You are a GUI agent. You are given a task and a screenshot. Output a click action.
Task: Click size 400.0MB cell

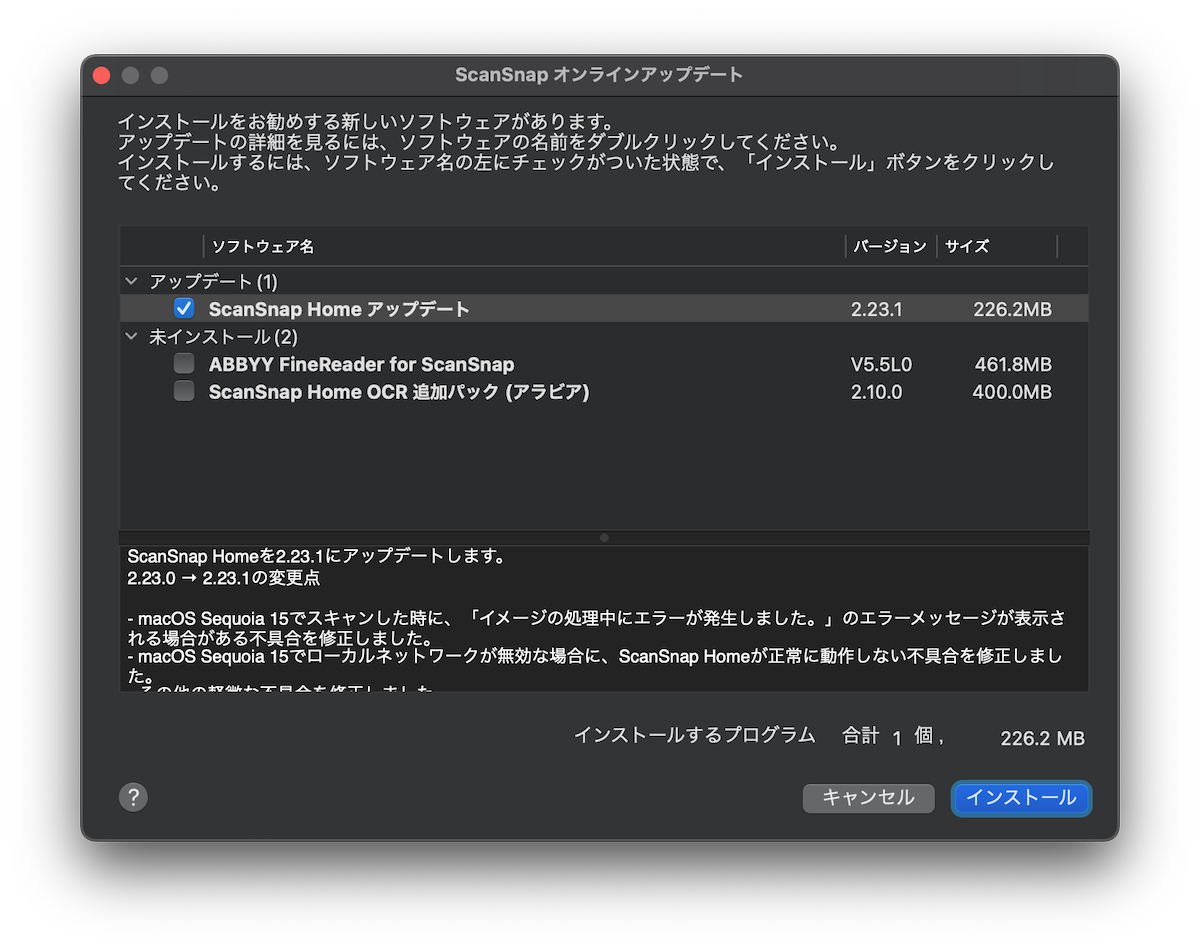1012,392
